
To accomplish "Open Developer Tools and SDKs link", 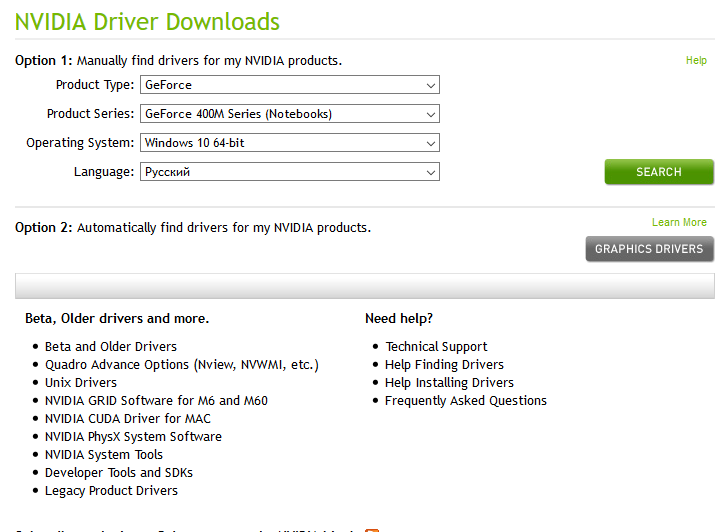I will point(119,473).
